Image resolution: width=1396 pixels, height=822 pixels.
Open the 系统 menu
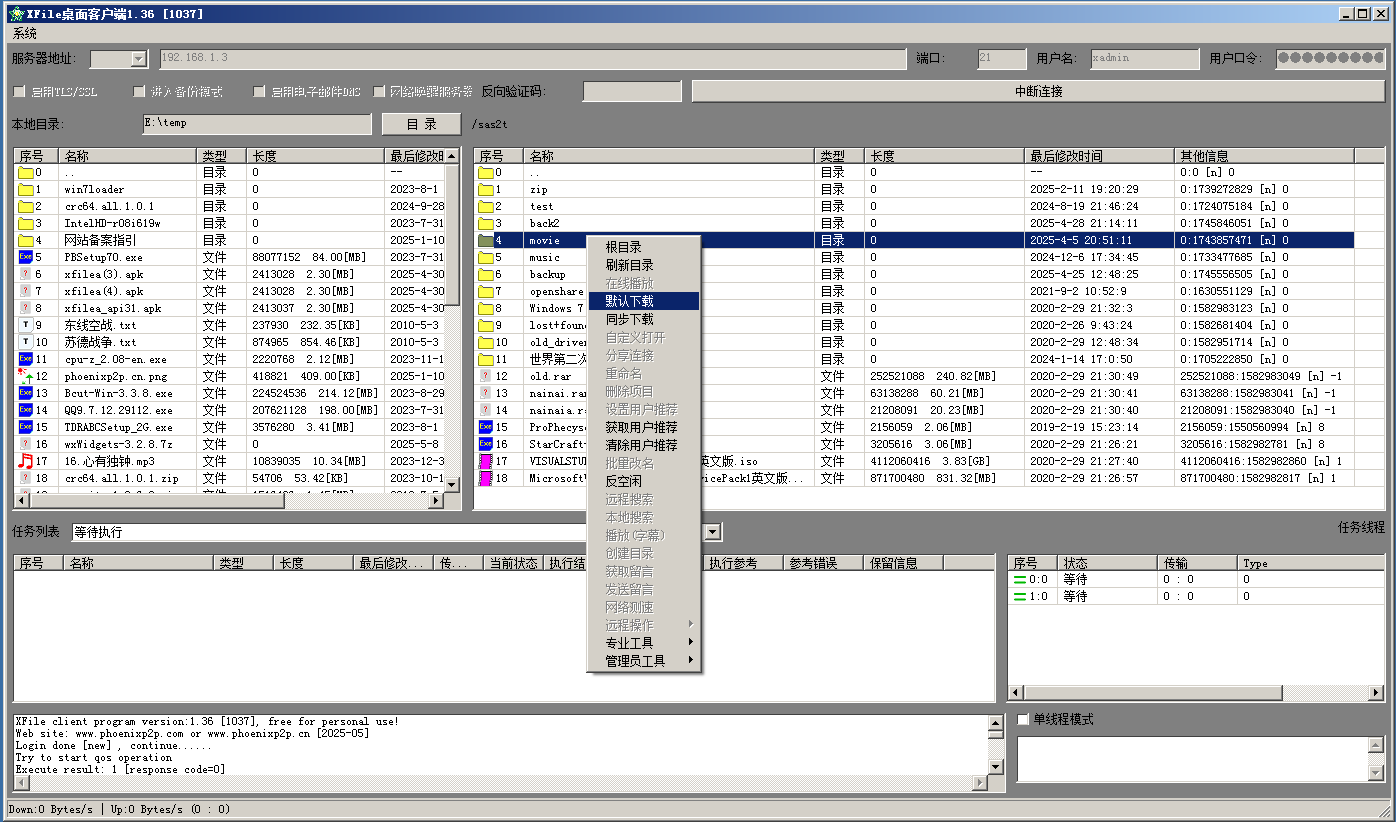tap(25, 33)
